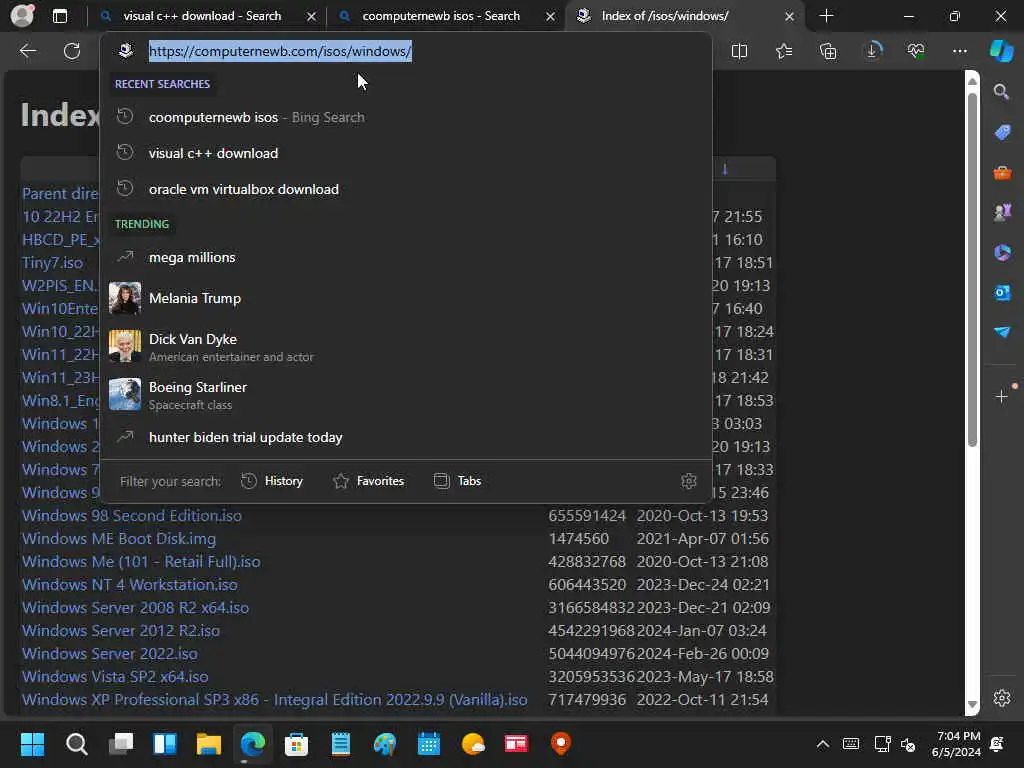
Task: Open the Tiny7.iso link
Action: [52, 263]
